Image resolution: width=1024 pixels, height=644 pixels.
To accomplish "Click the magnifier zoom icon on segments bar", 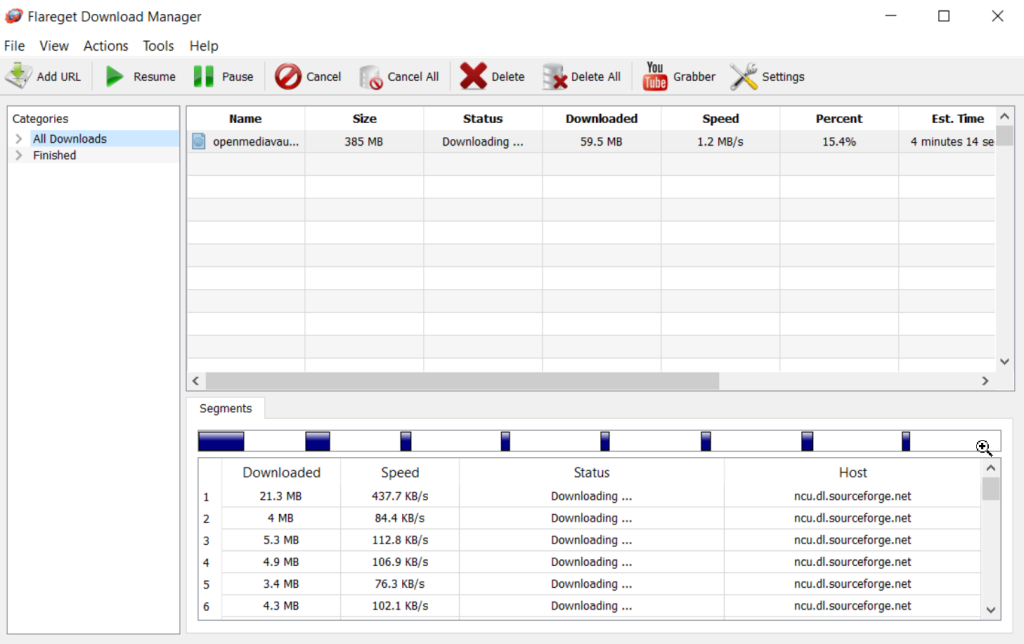I will pos(984,447).
